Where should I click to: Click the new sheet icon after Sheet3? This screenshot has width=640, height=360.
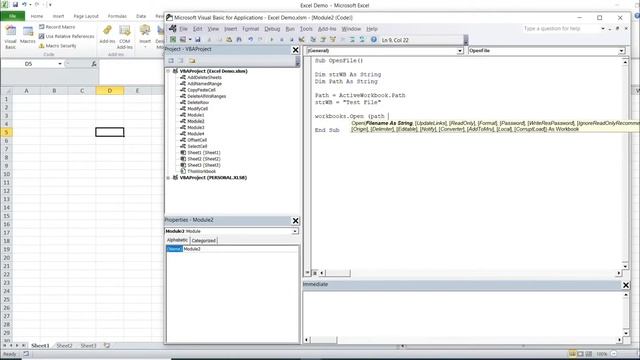(107, 345)
